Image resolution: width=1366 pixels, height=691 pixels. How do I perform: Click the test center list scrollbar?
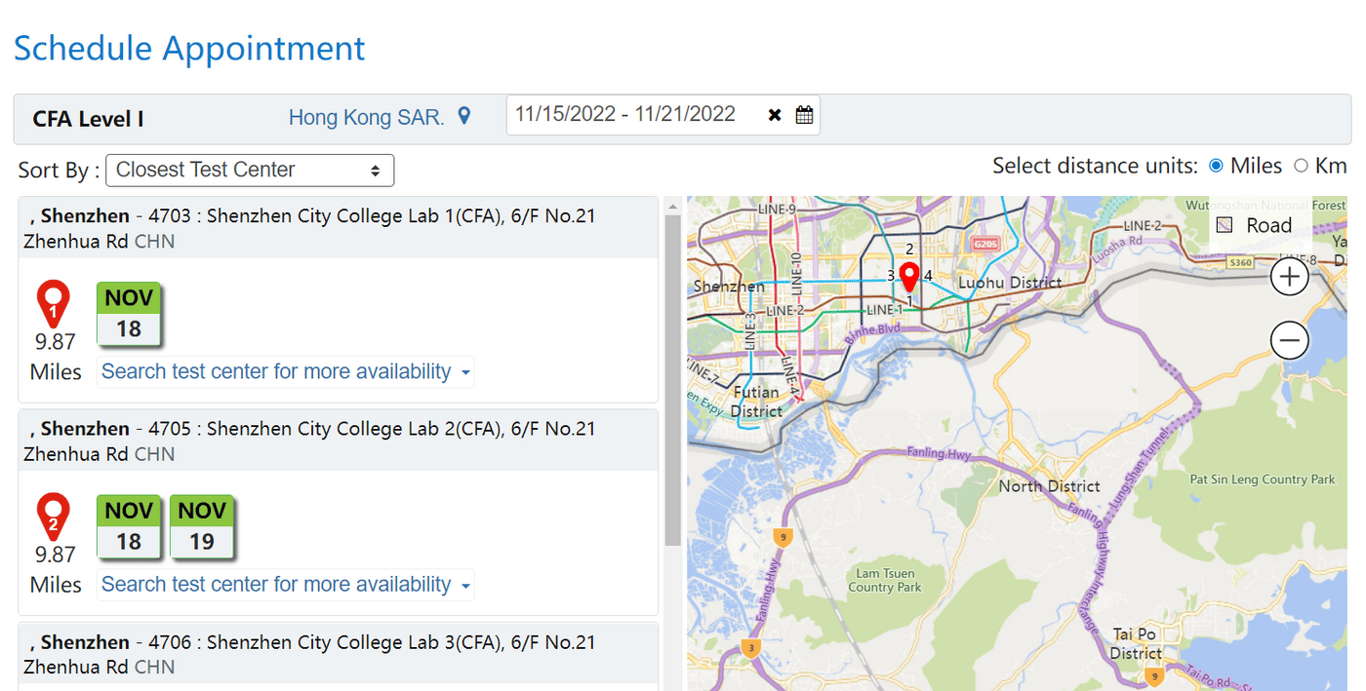(x=673, y=378)
